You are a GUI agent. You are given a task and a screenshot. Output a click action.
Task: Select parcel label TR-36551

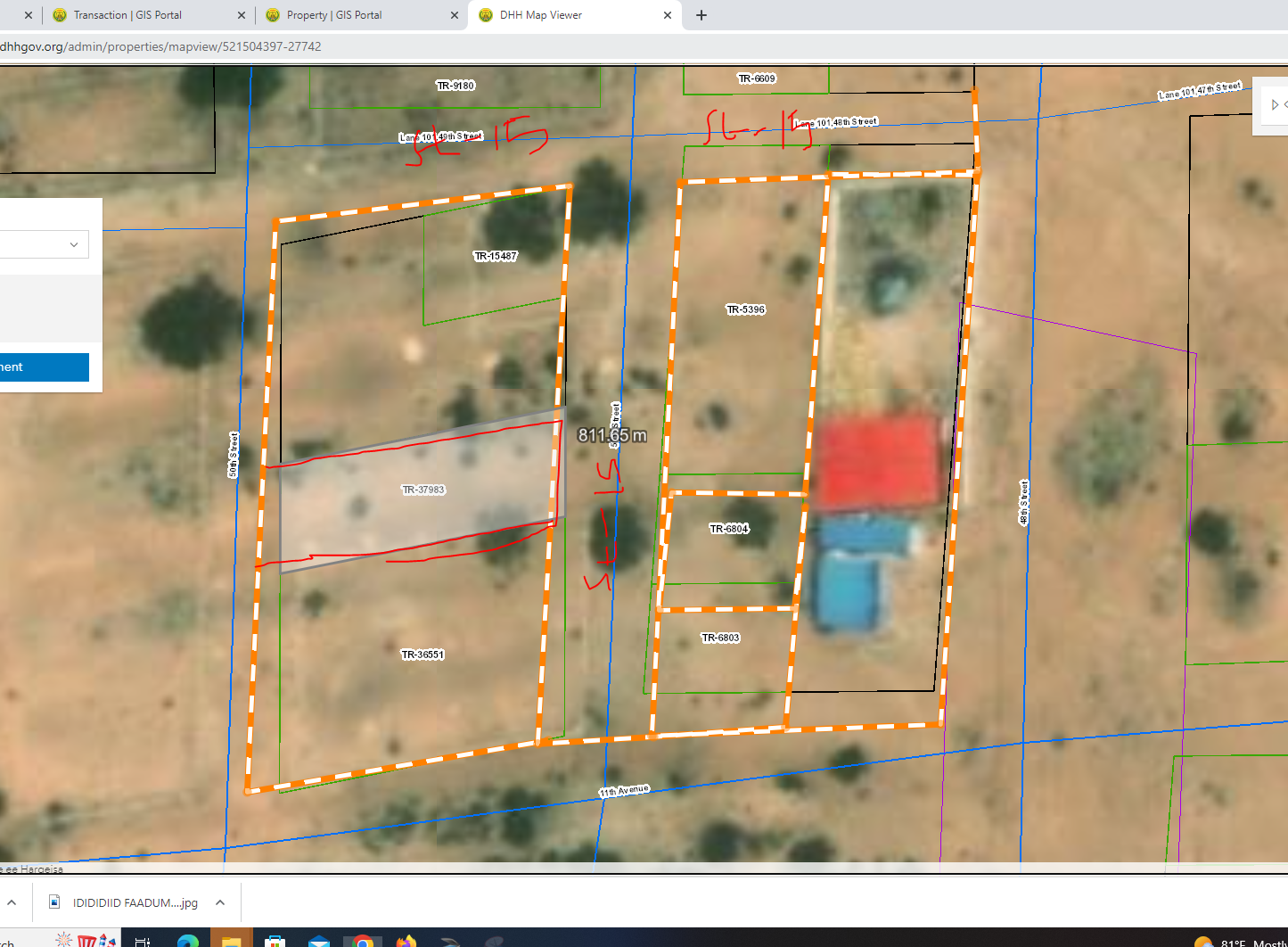[422, 655]
